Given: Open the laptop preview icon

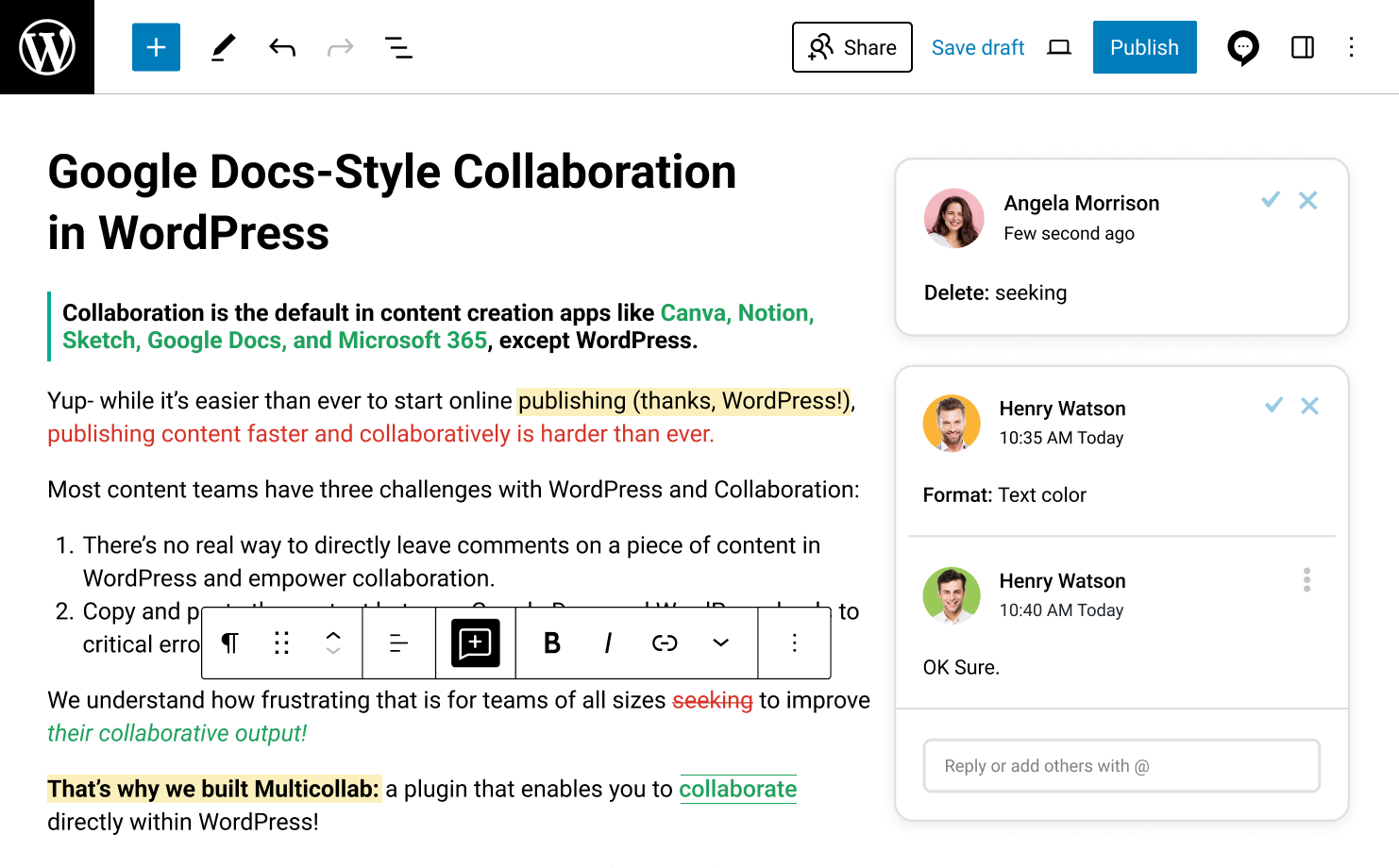Looking at the screenshot, I should click(1059, 47).
